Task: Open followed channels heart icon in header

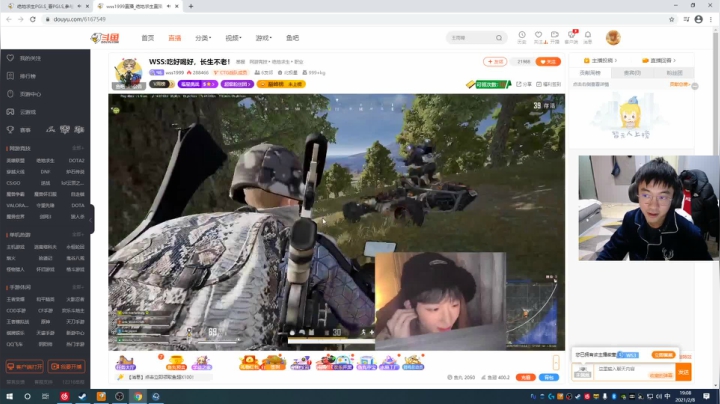Action: (x=538, y=35)
